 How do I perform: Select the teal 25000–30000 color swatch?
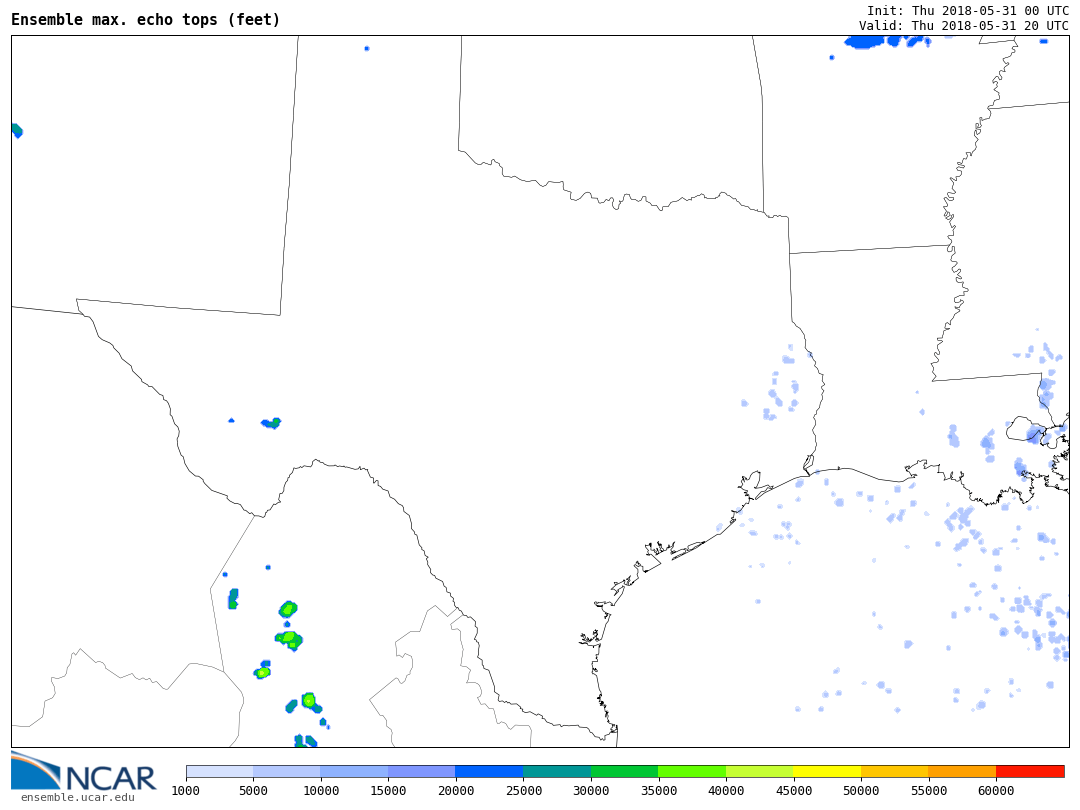557,771
